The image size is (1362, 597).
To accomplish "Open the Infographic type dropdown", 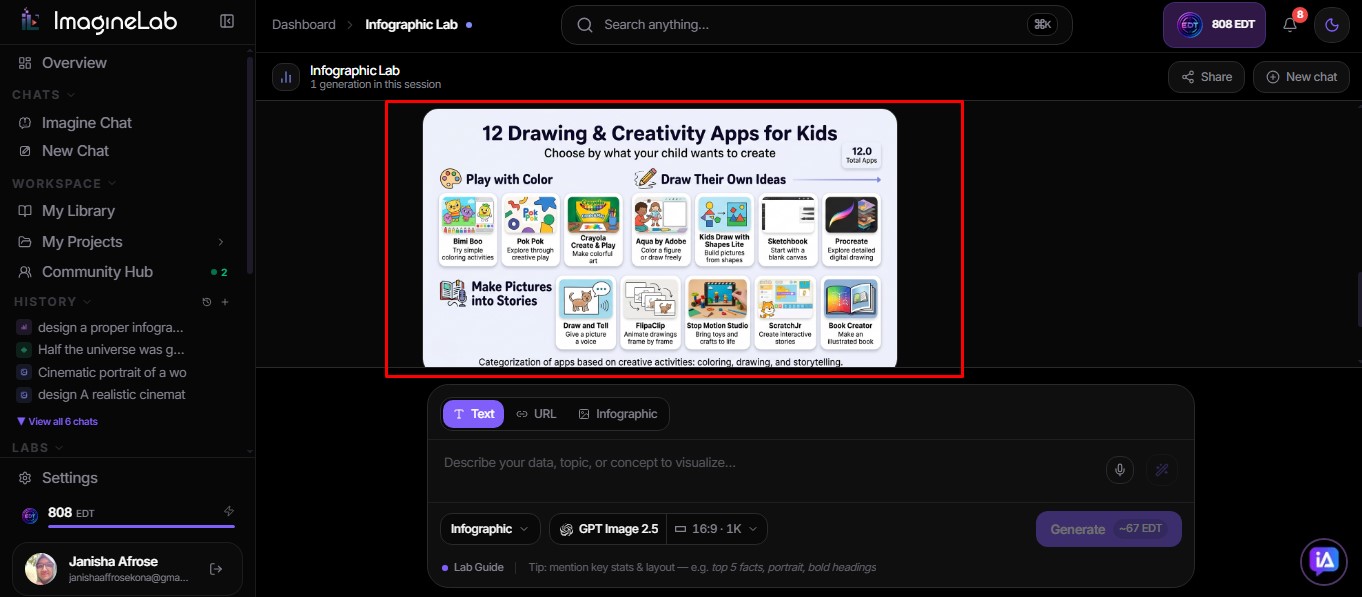I will click(490, 529).
